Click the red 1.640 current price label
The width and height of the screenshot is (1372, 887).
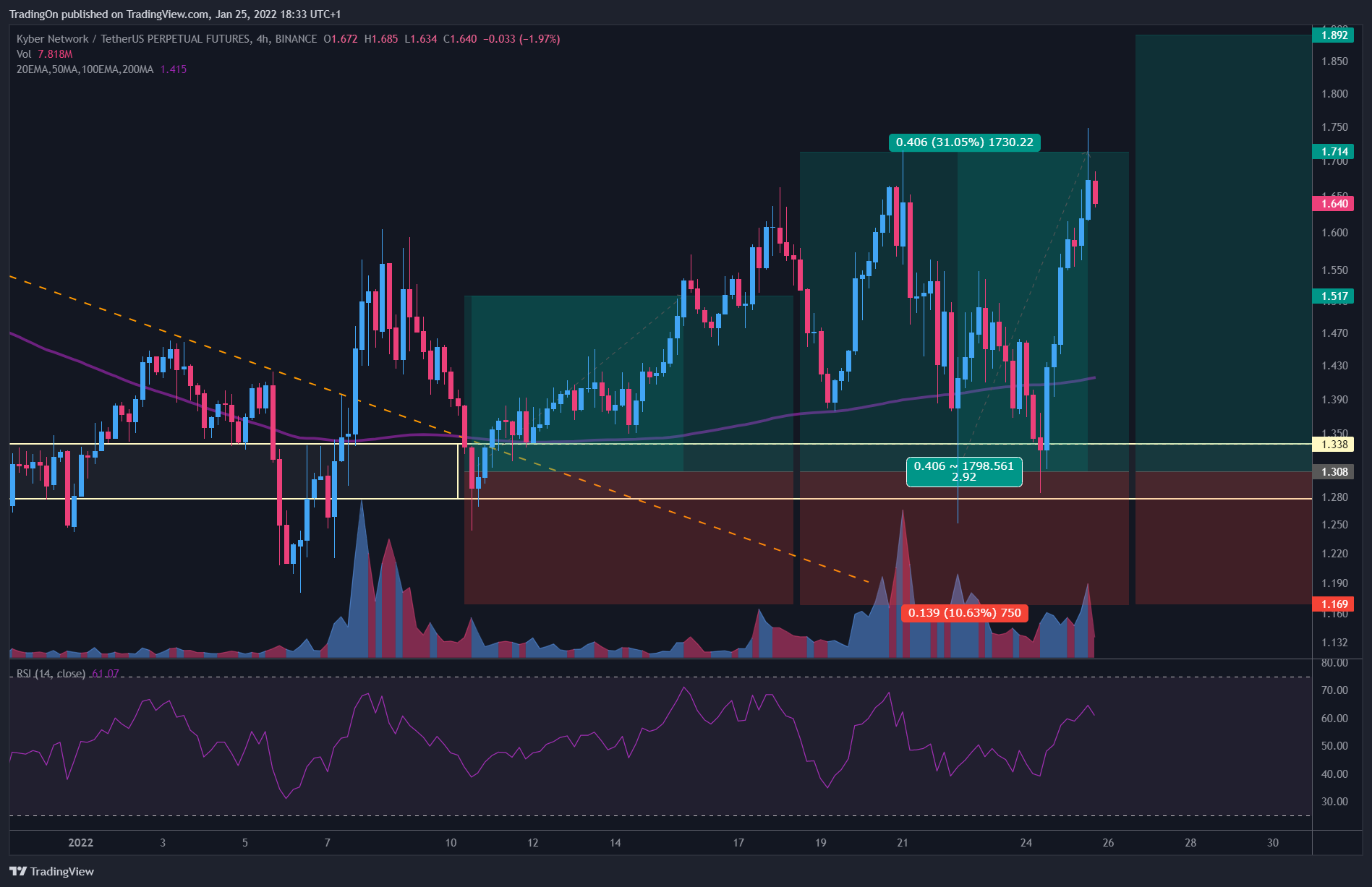(1334, 204)
